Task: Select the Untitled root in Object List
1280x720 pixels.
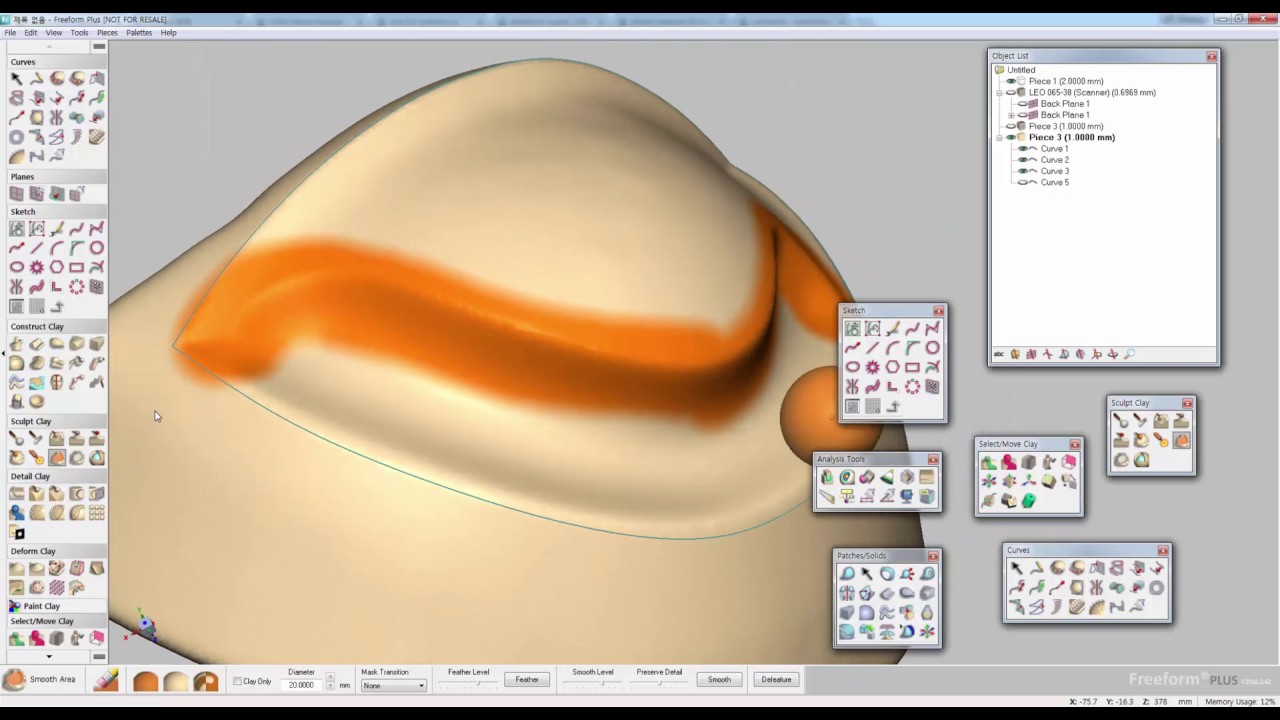Action: point(1021,70)
